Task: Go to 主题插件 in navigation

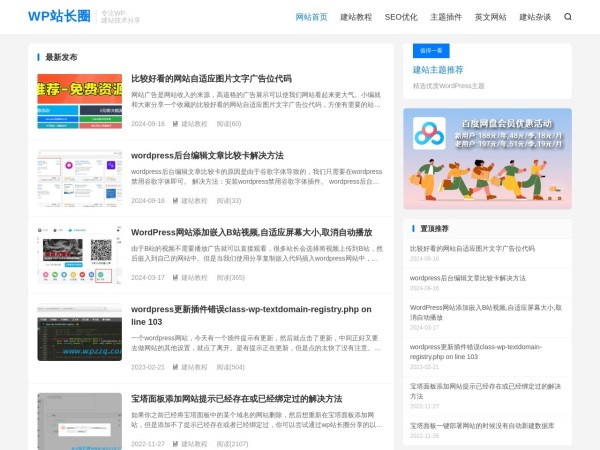Action: 446,17
